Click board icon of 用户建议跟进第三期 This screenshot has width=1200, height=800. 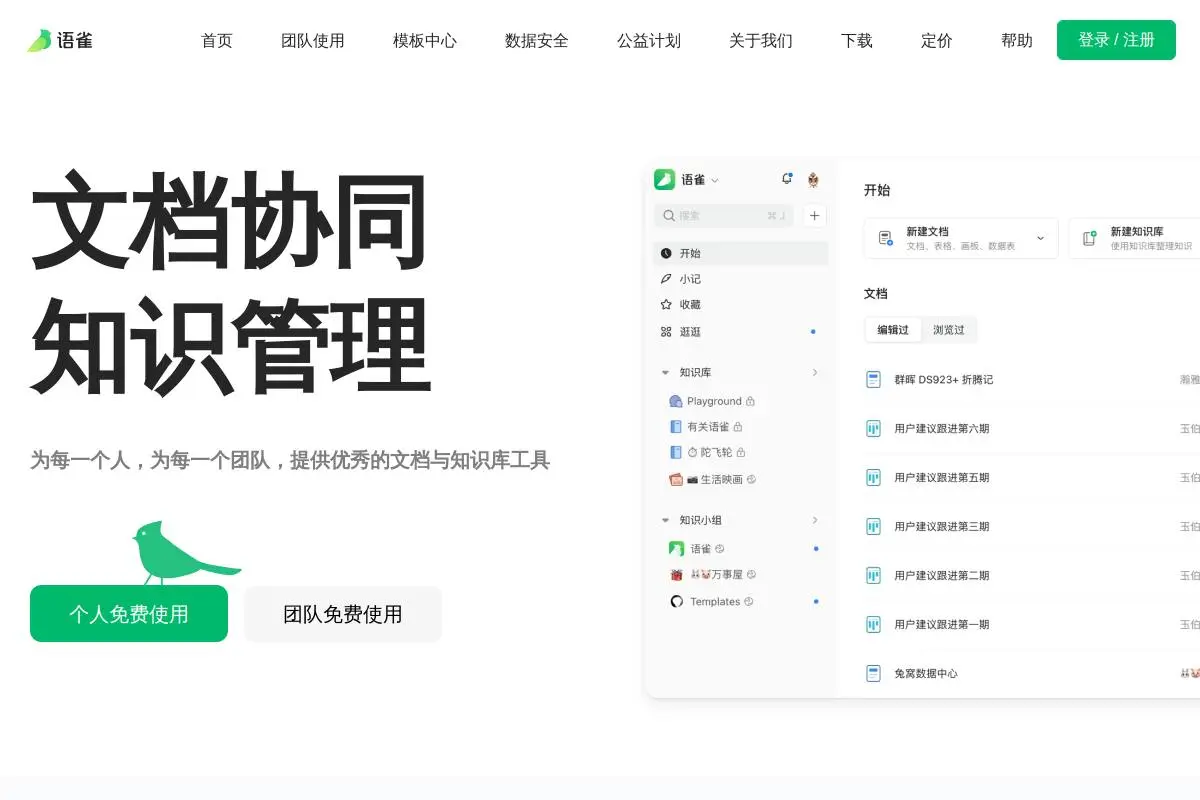tap(873, 526)
